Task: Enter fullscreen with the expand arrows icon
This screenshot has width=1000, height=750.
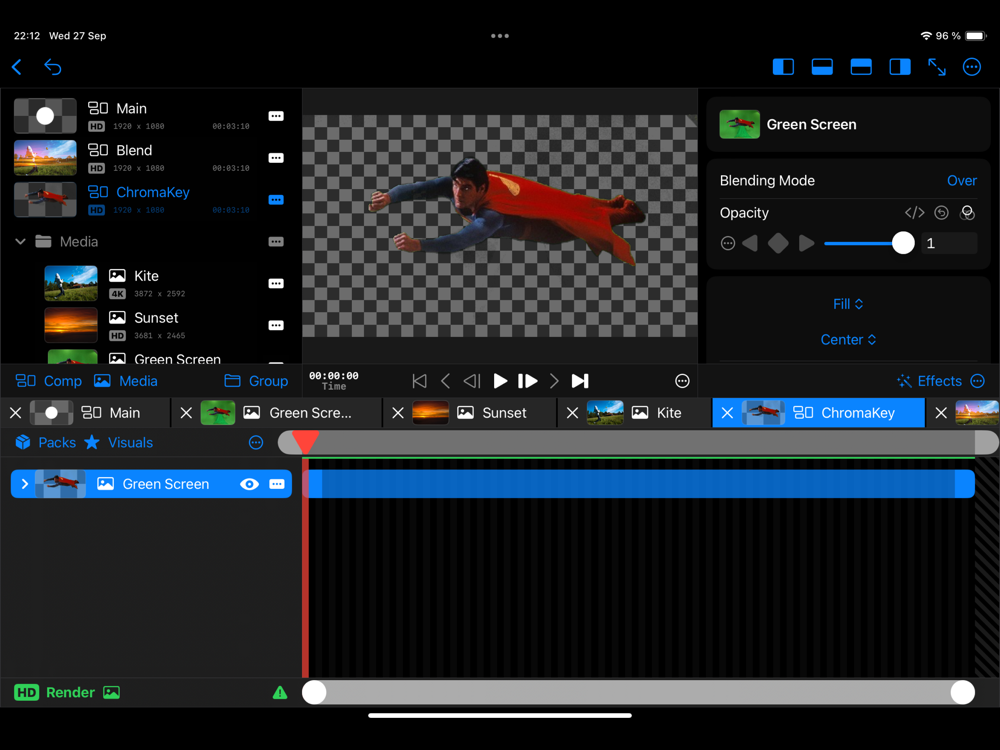Action: [x=937, y=67]
